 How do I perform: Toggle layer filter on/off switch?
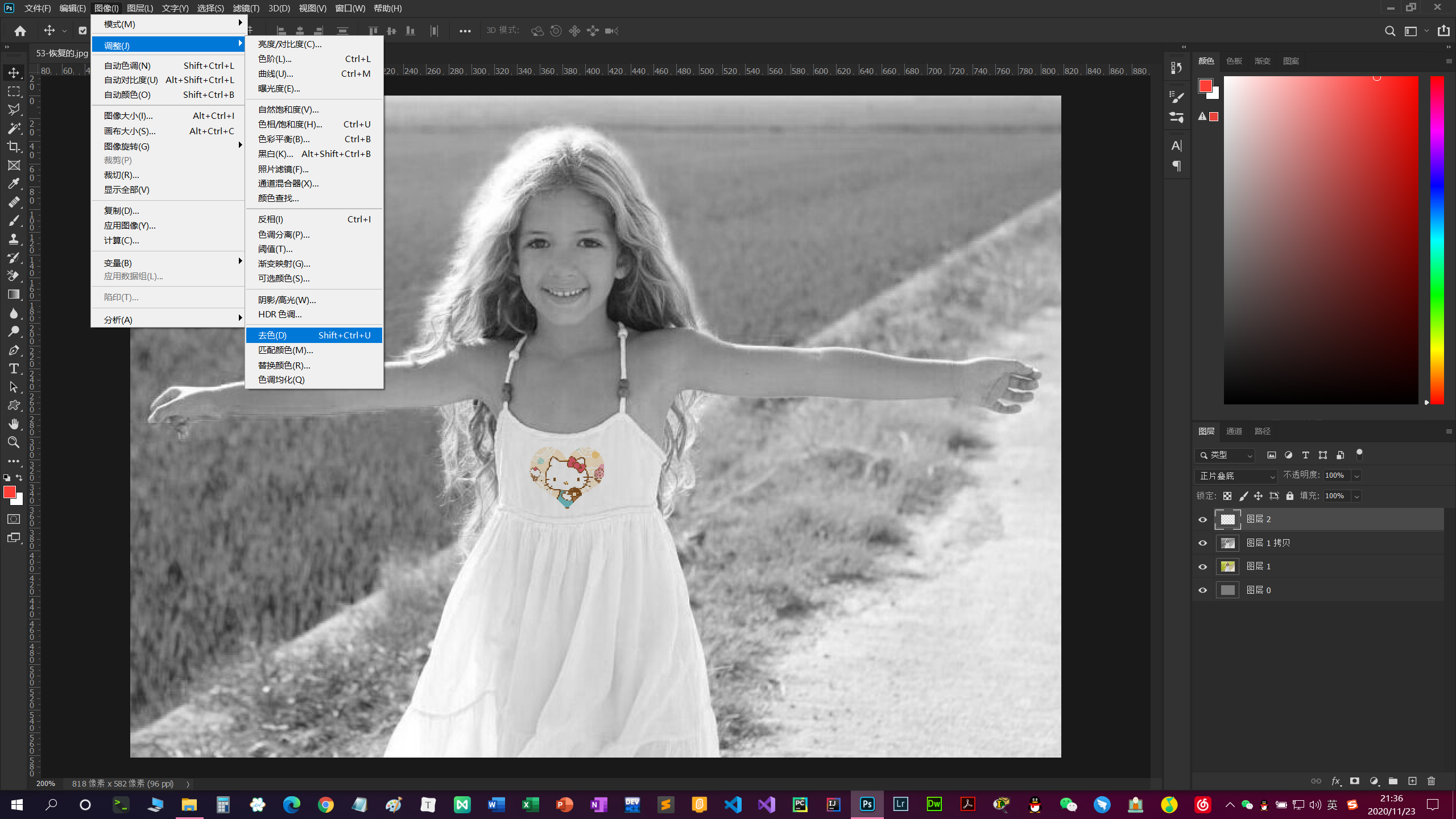1359,454
